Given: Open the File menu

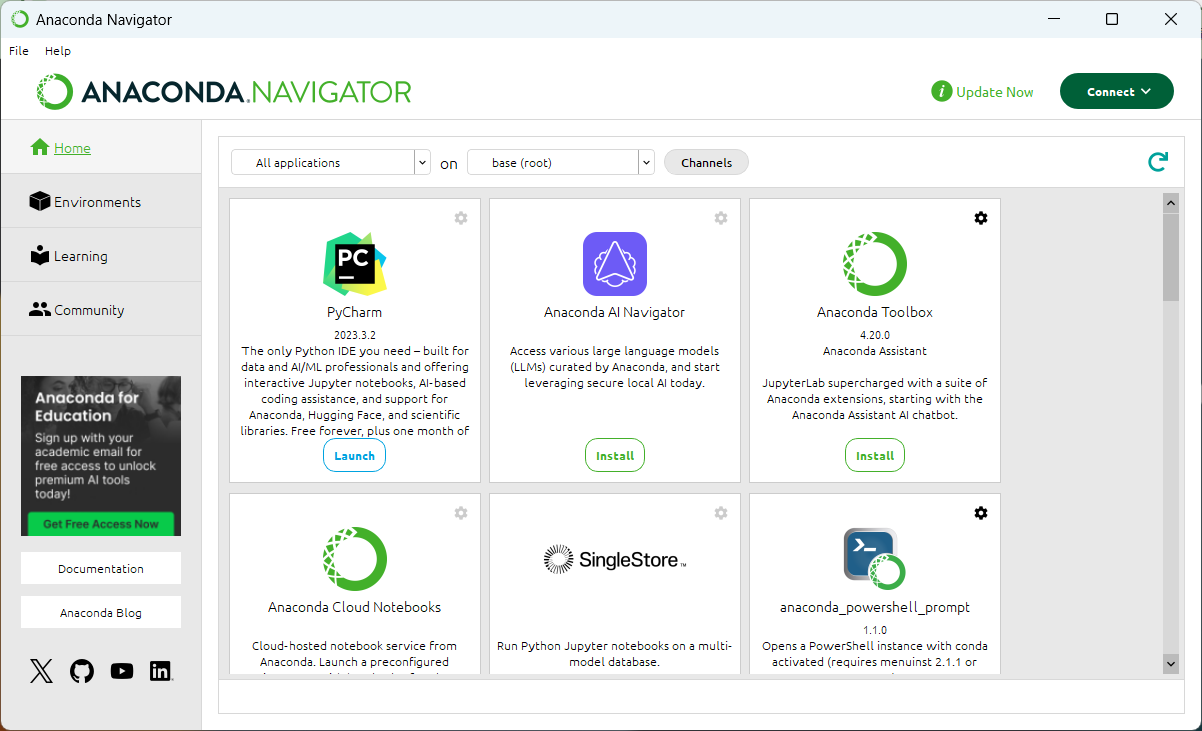Looking at the screenshot, I should [x=19, y=51].
